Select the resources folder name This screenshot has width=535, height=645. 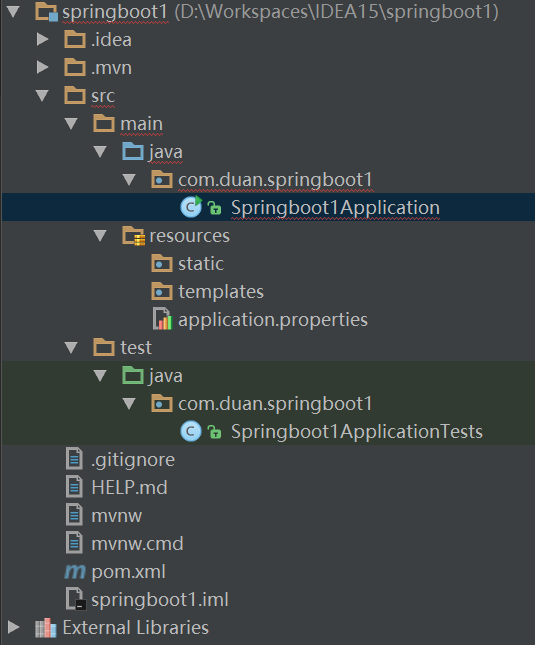pos(190,236)
